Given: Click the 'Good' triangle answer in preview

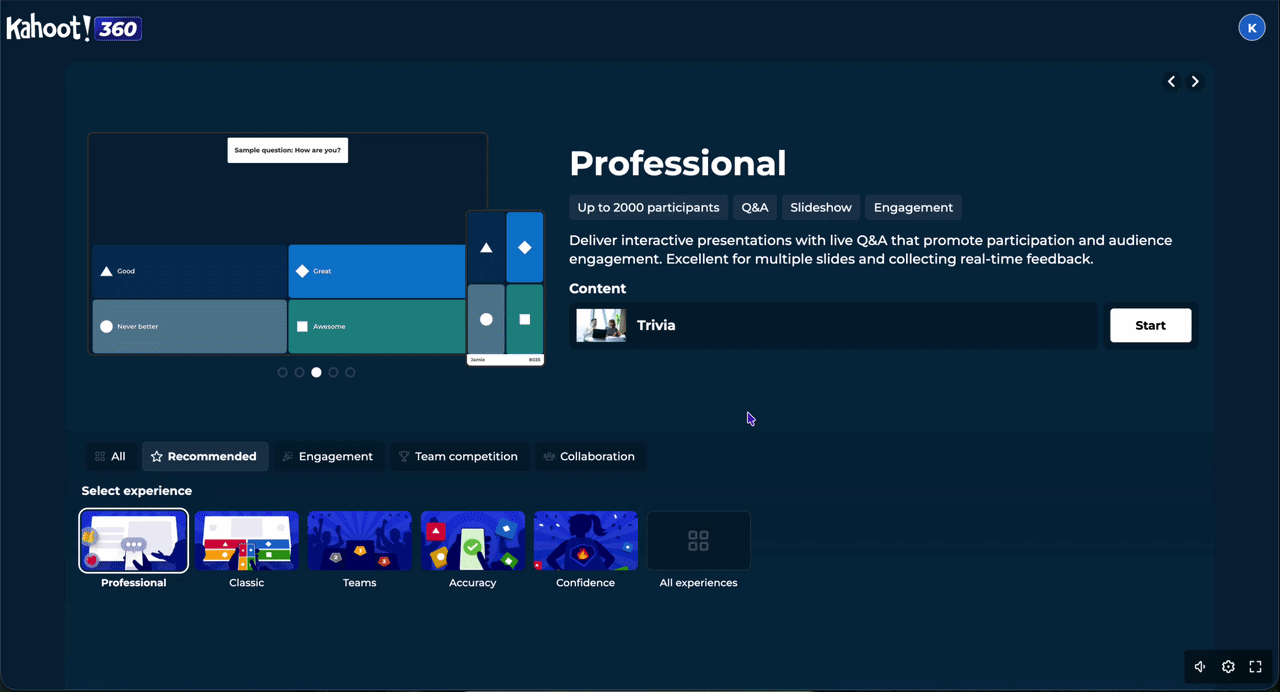Looking at the screenshot, I should (x=189, y=271).
